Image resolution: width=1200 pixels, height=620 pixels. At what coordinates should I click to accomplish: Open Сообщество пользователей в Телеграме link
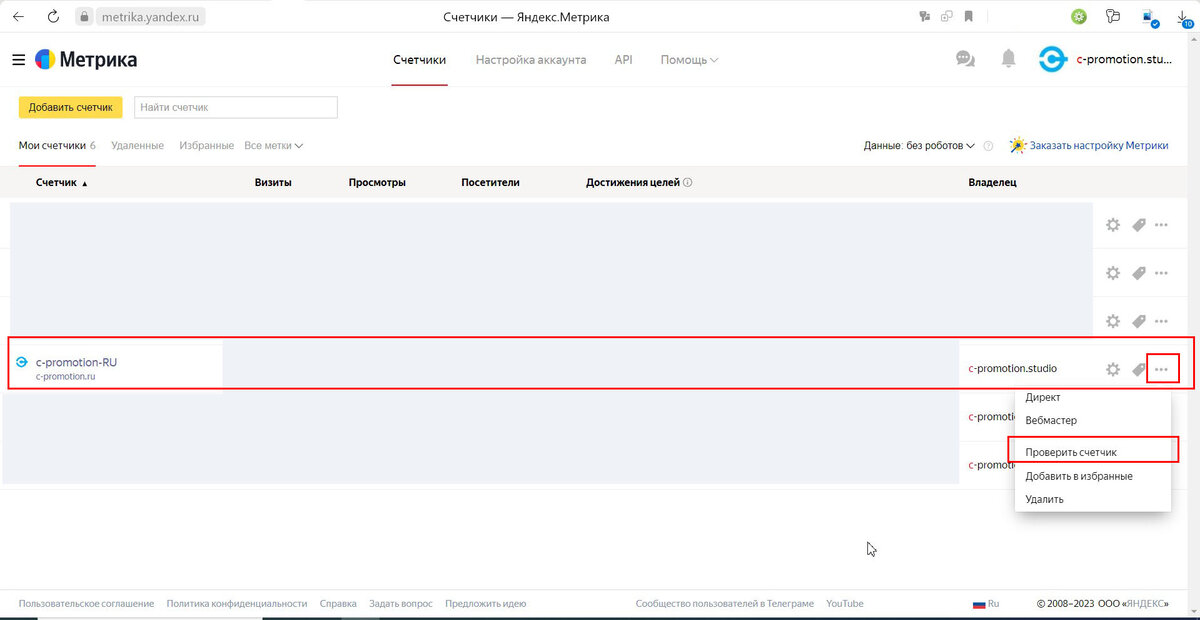point(725,604)
